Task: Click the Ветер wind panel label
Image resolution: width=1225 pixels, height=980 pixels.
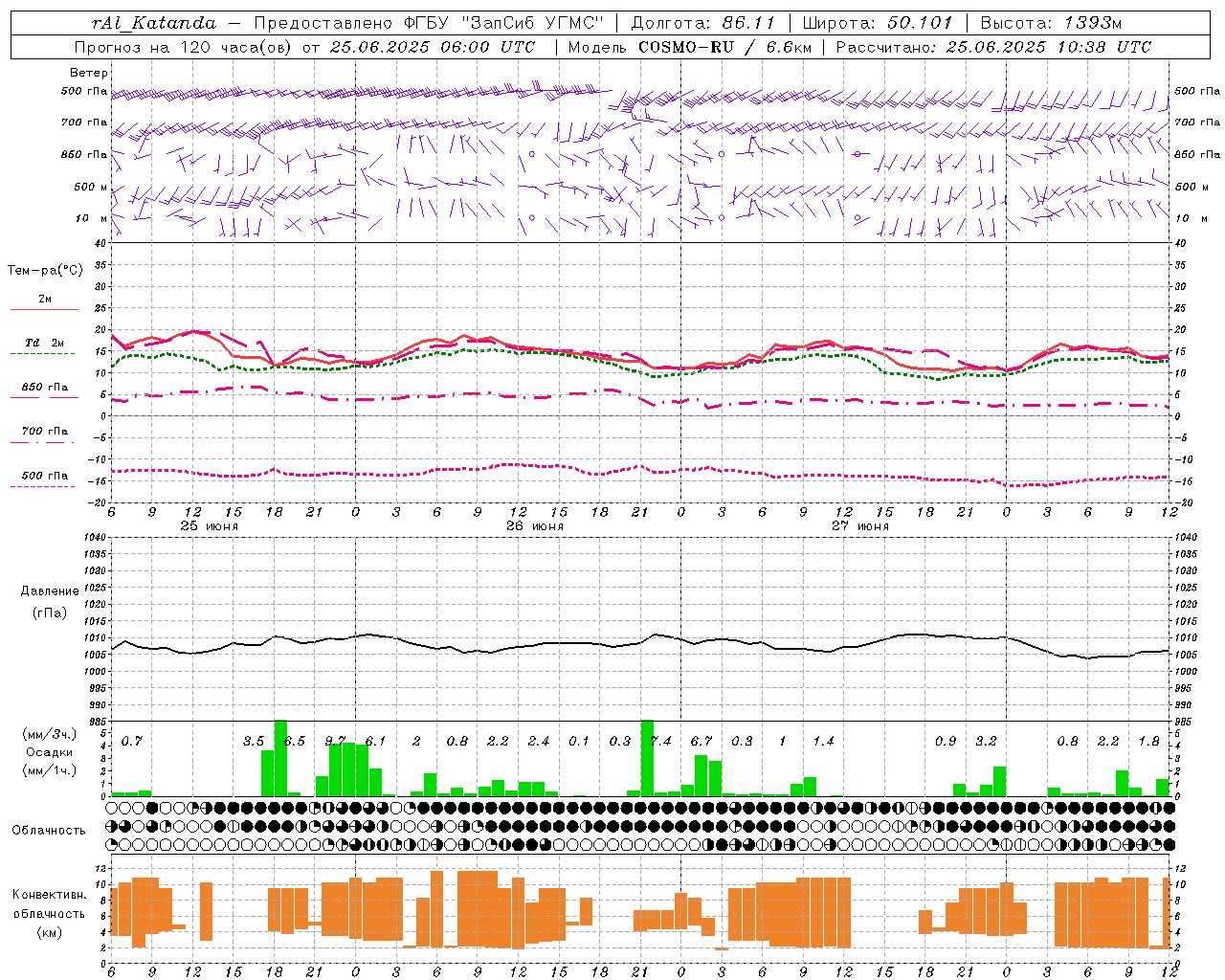Action: [x=89, y=73]
